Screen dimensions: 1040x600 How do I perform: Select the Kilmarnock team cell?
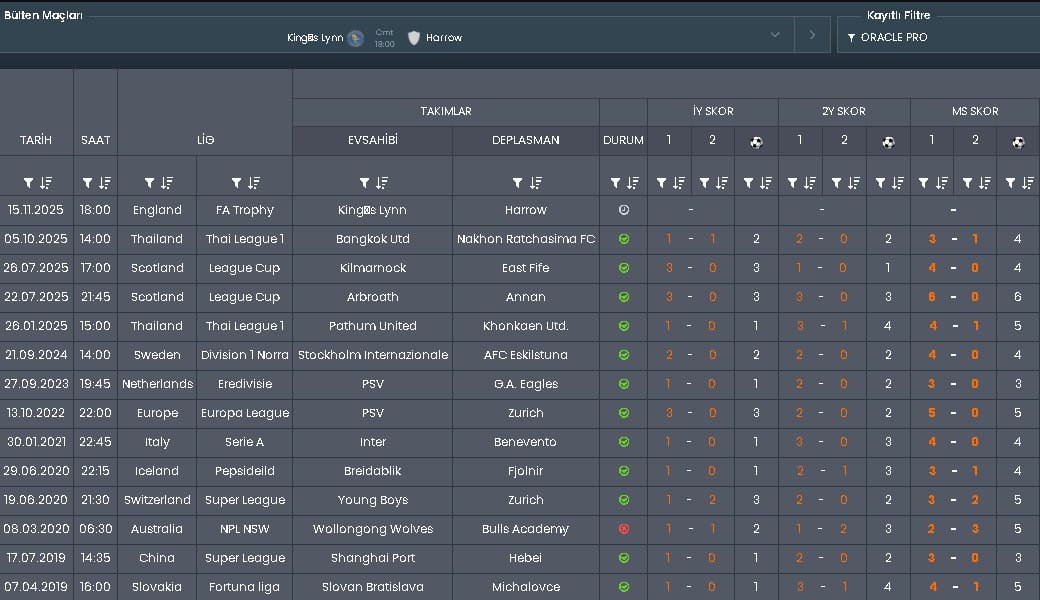tap(373, 269)
